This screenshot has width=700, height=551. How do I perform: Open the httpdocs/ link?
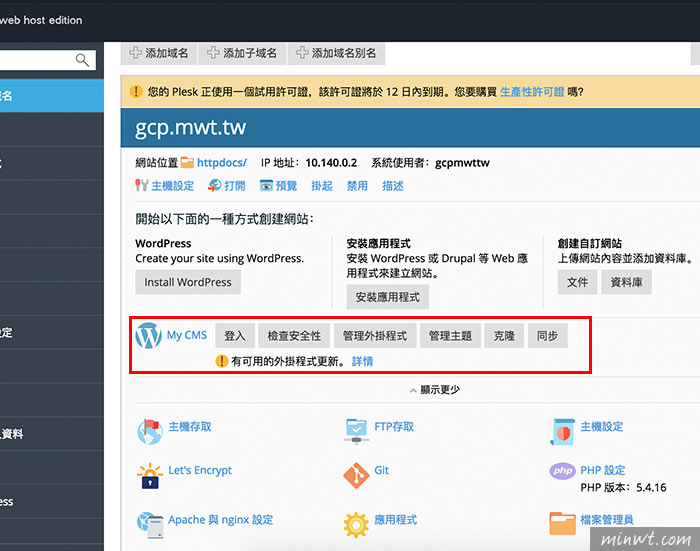(x=222, y=163)
